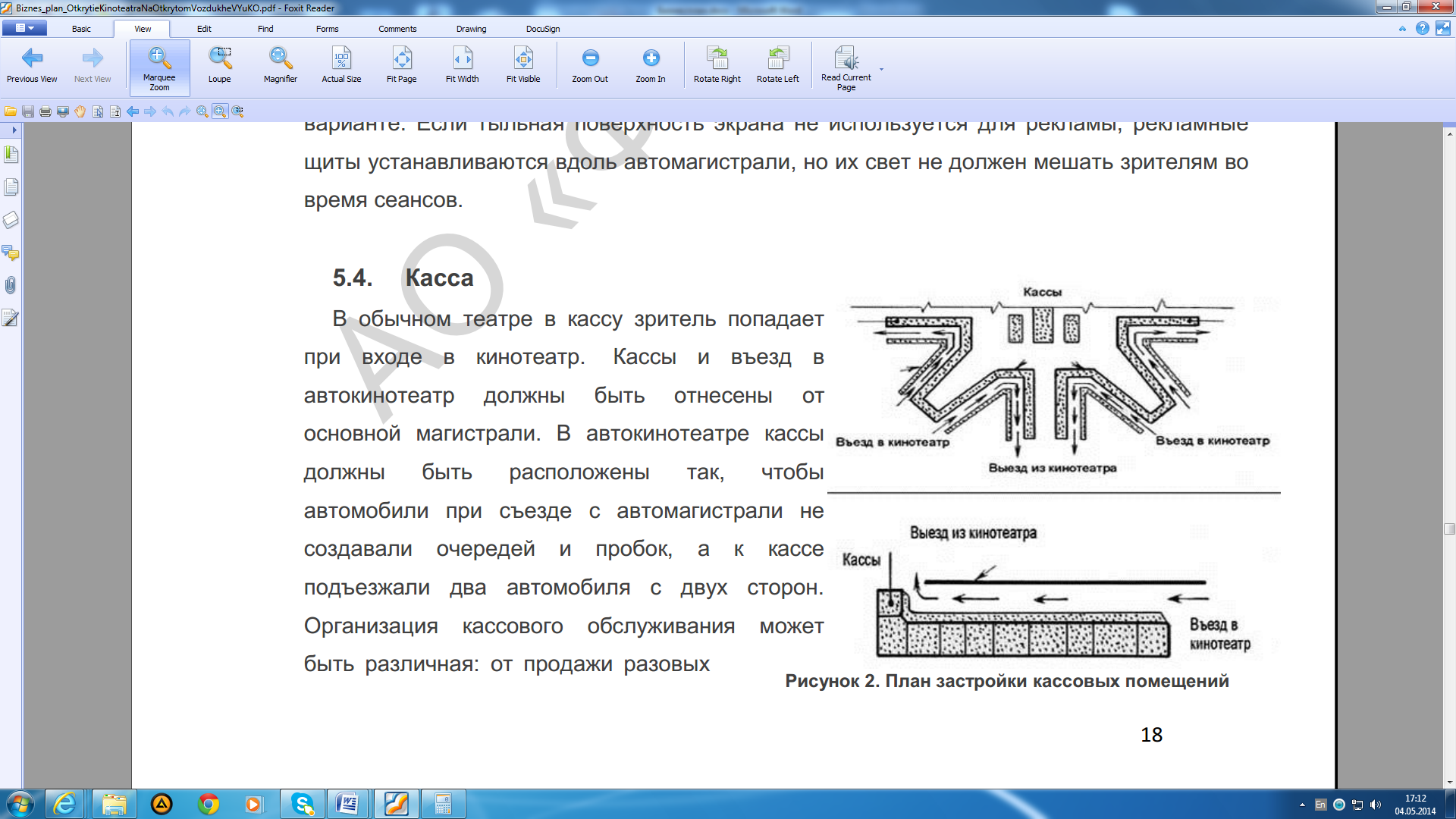Open the Comments side panel
1456x819 pixels.
[x=11, y=253]
